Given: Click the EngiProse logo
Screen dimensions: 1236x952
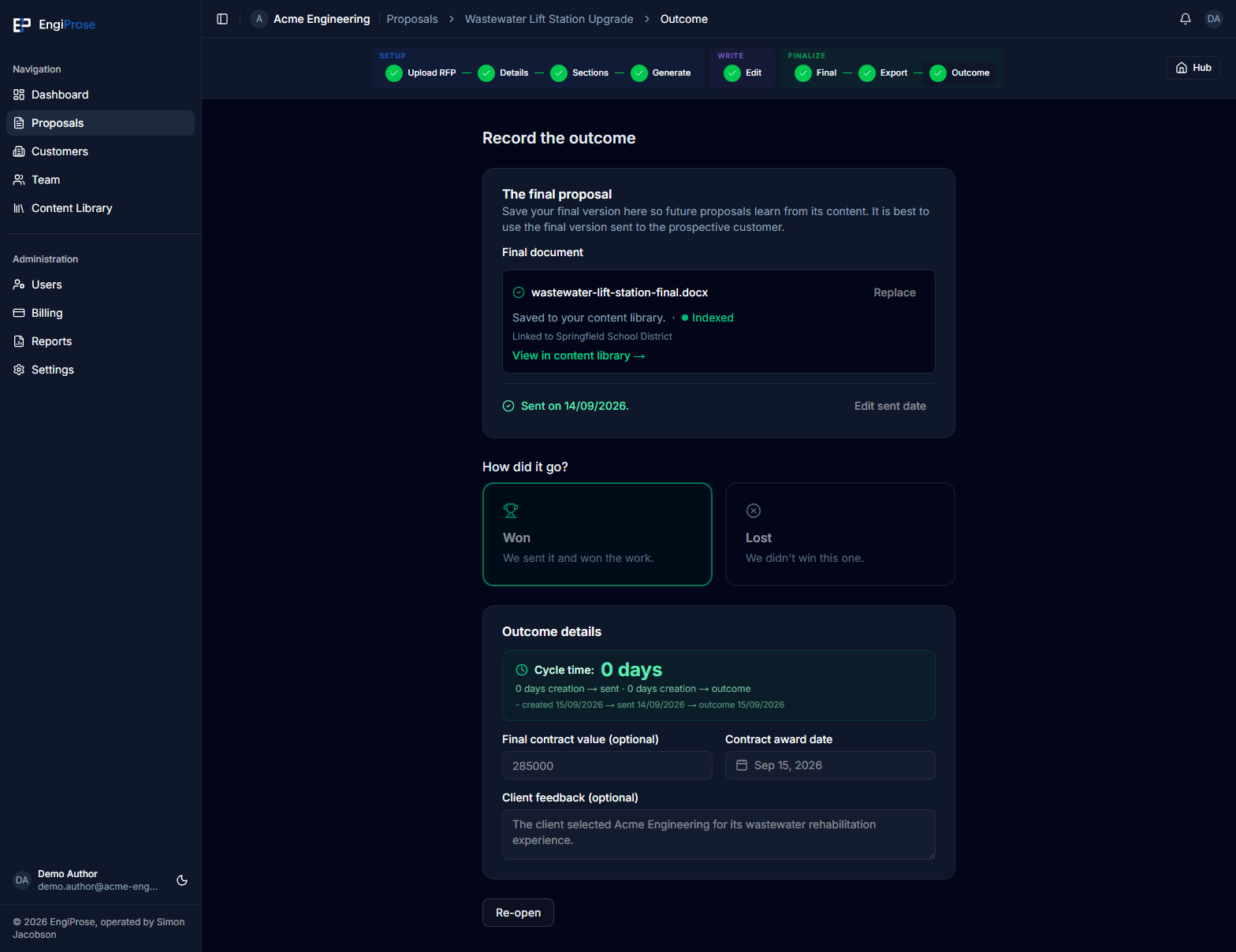Looking at the screenshot, I should coord(54,24).
